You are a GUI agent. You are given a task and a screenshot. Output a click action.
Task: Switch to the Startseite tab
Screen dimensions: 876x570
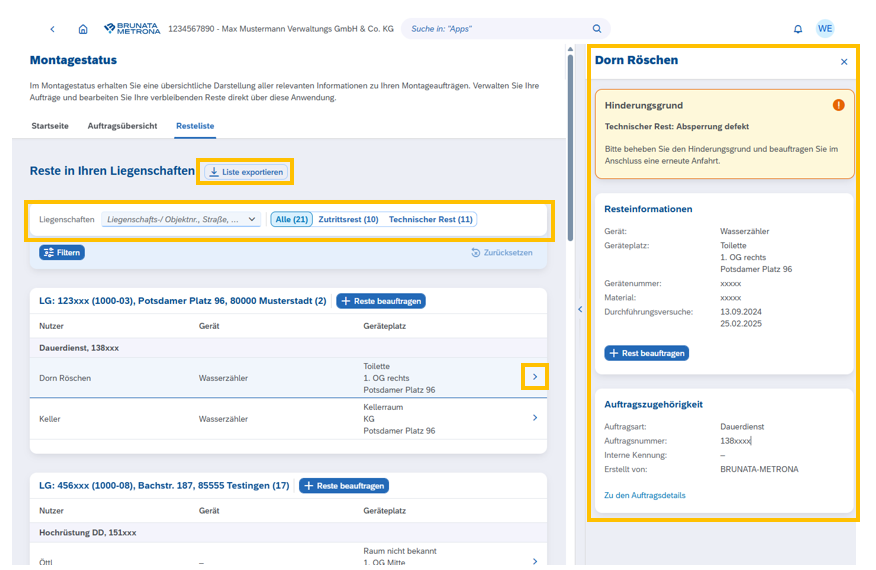click(x=50, y=126)
